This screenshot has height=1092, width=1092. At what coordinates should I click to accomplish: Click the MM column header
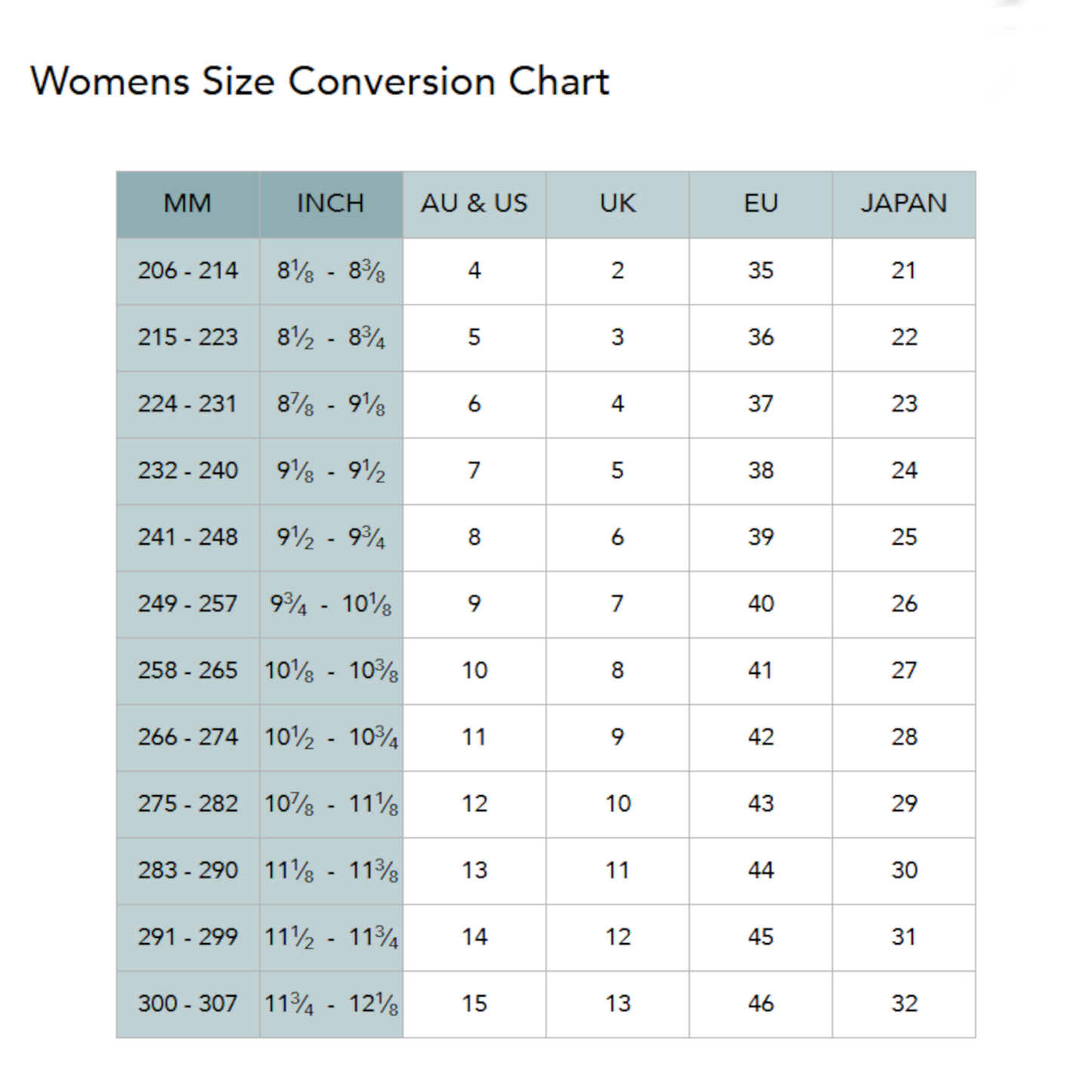click(x=187, y=204)
